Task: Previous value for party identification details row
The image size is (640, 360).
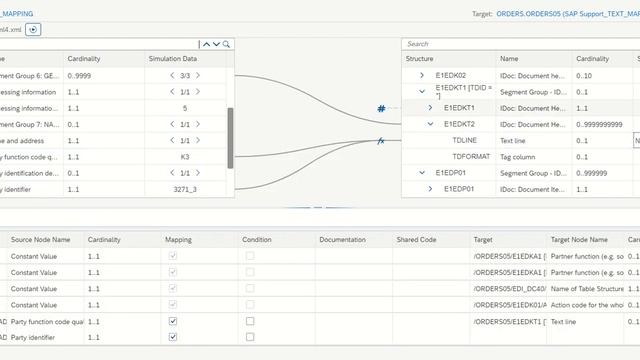Action: click(x=172, y=173)
